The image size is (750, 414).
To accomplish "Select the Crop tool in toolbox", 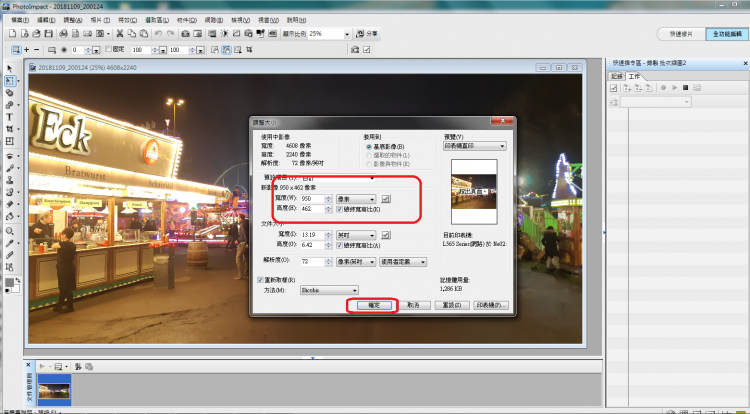I will (9, 129).
